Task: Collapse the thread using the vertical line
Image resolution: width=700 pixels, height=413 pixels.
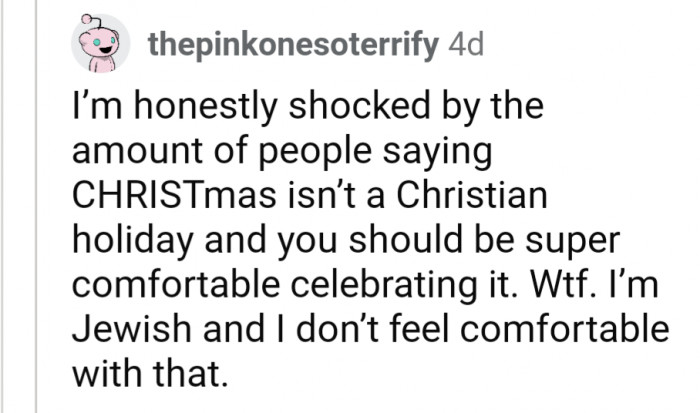Action: tap(36, 206)
